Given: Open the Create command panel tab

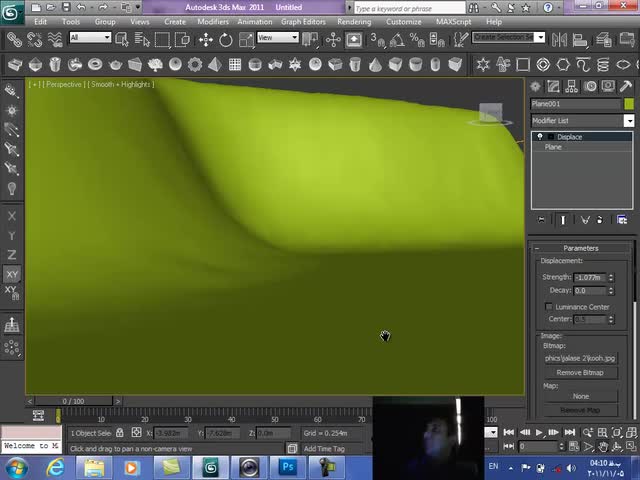Looking at the screenshot, I should pyautogui.click(x=535, y=86).
